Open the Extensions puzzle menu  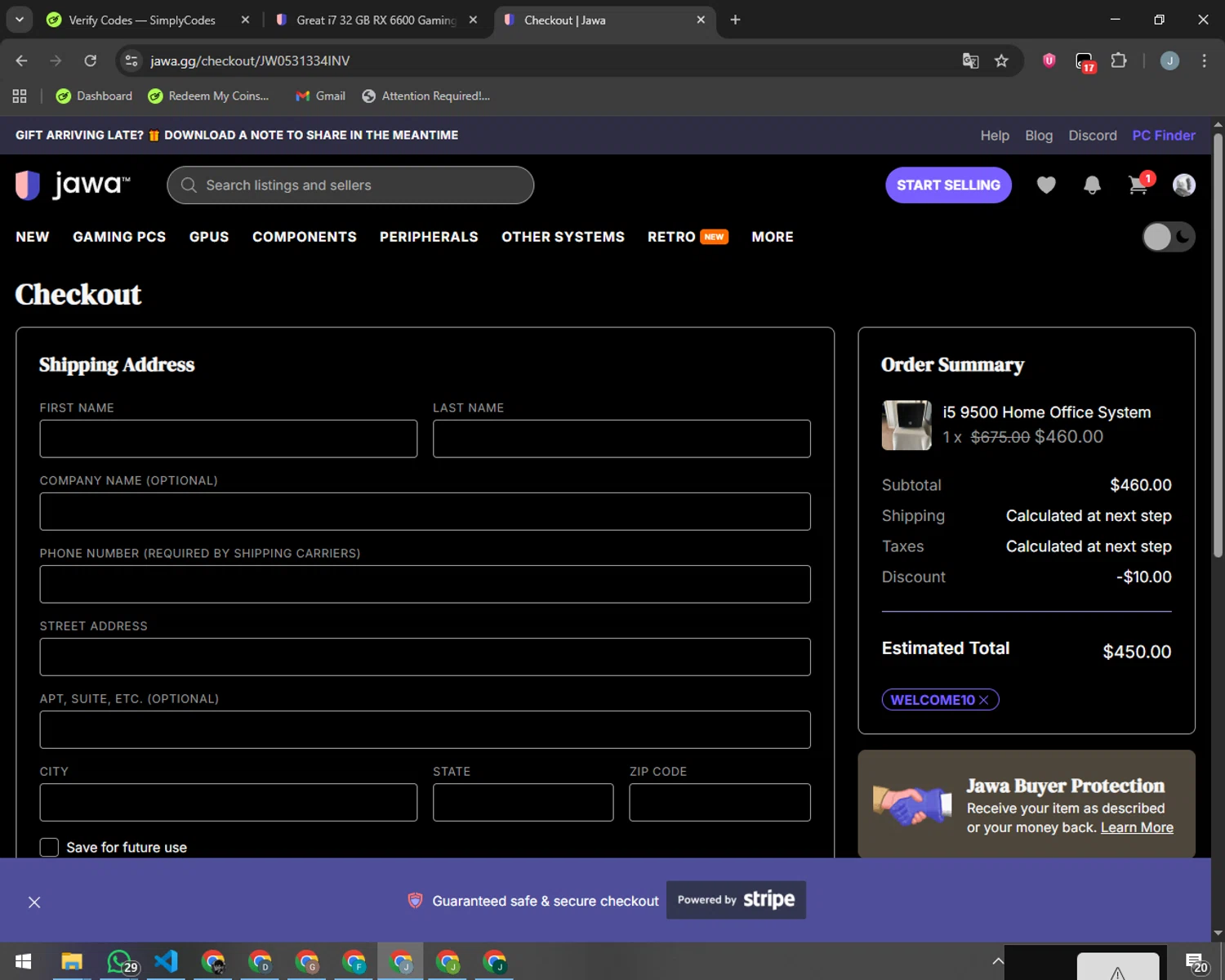tap(1119, 60)
